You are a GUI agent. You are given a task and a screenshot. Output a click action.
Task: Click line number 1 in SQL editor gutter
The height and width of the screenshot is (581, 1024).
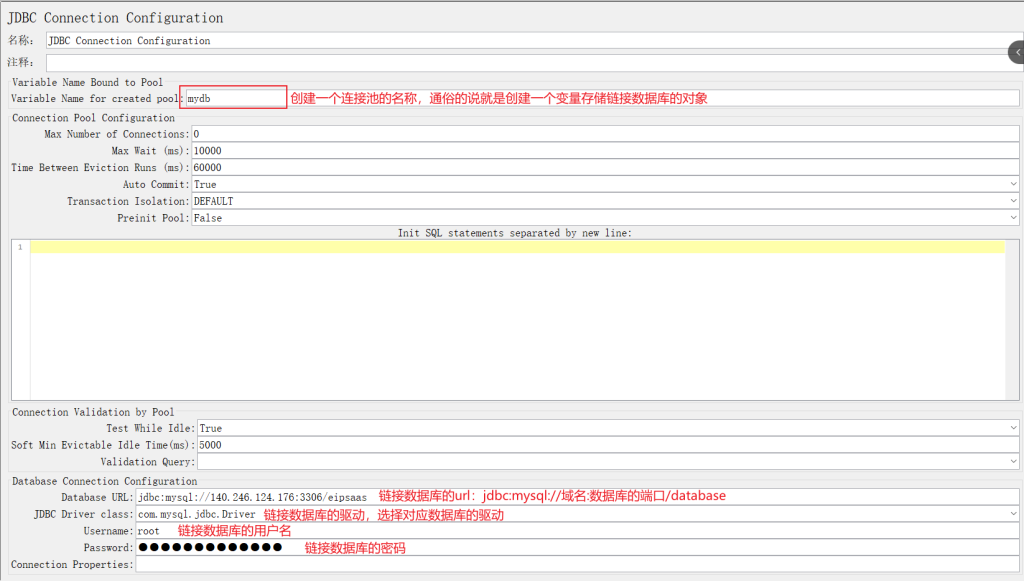point(20,247)
